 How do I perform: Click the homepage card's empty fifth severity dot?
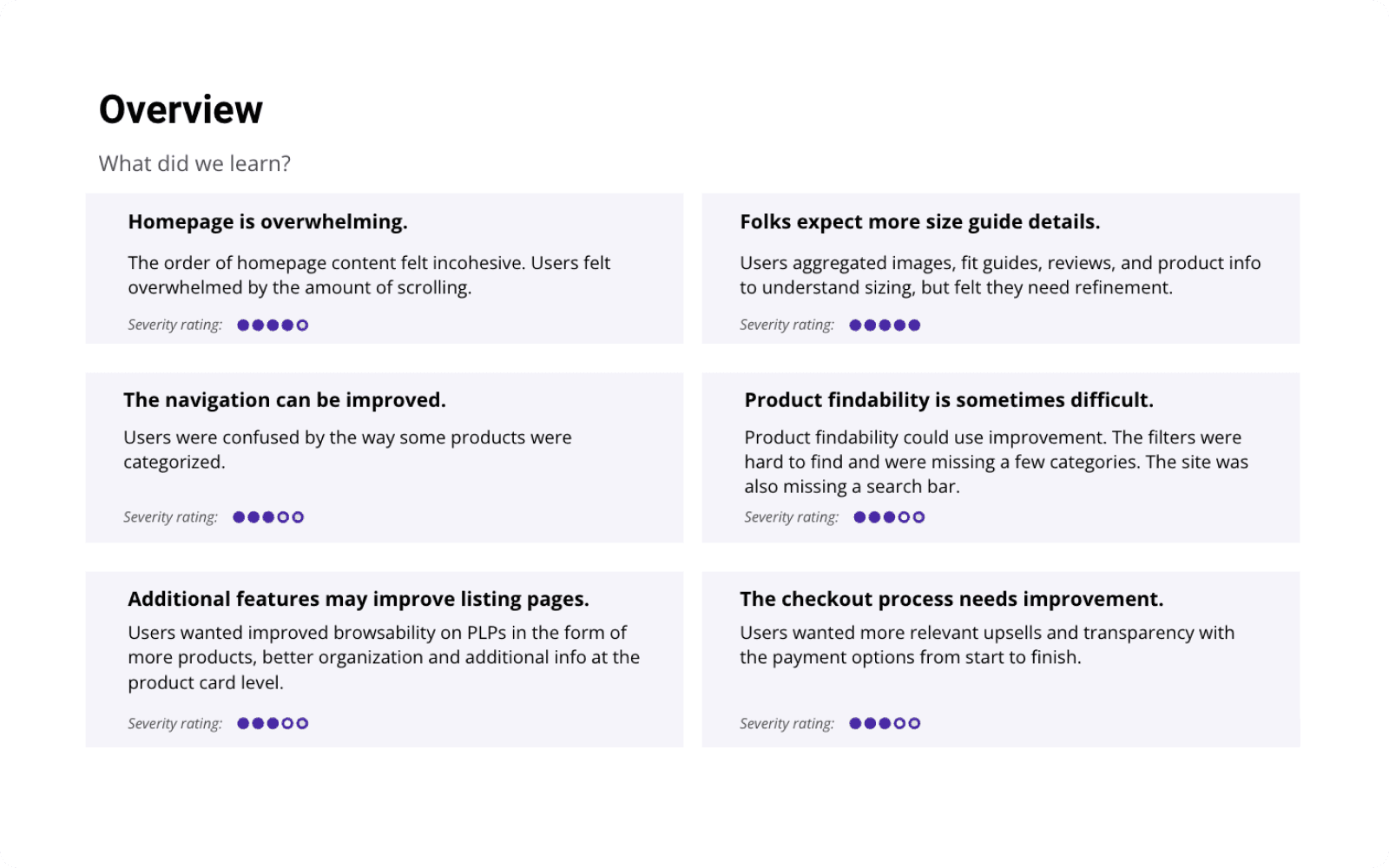(x=302, y=325)
